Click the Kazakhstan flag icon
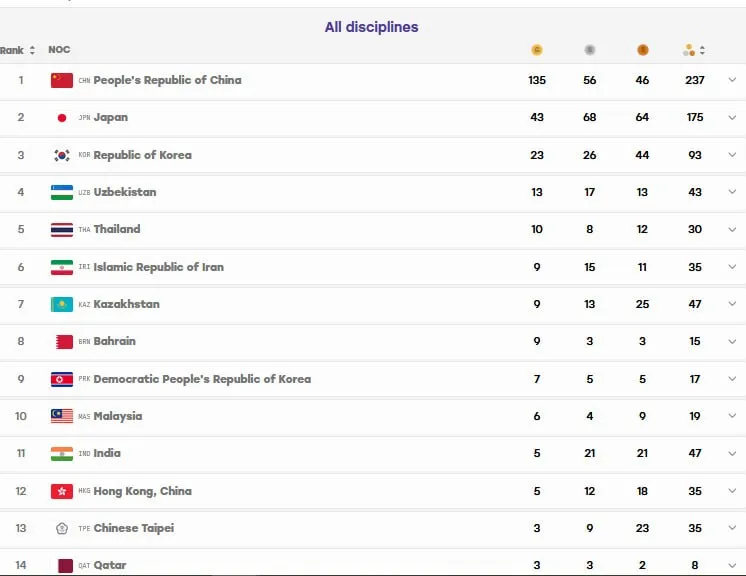746x576 pixels. point(62,304)
